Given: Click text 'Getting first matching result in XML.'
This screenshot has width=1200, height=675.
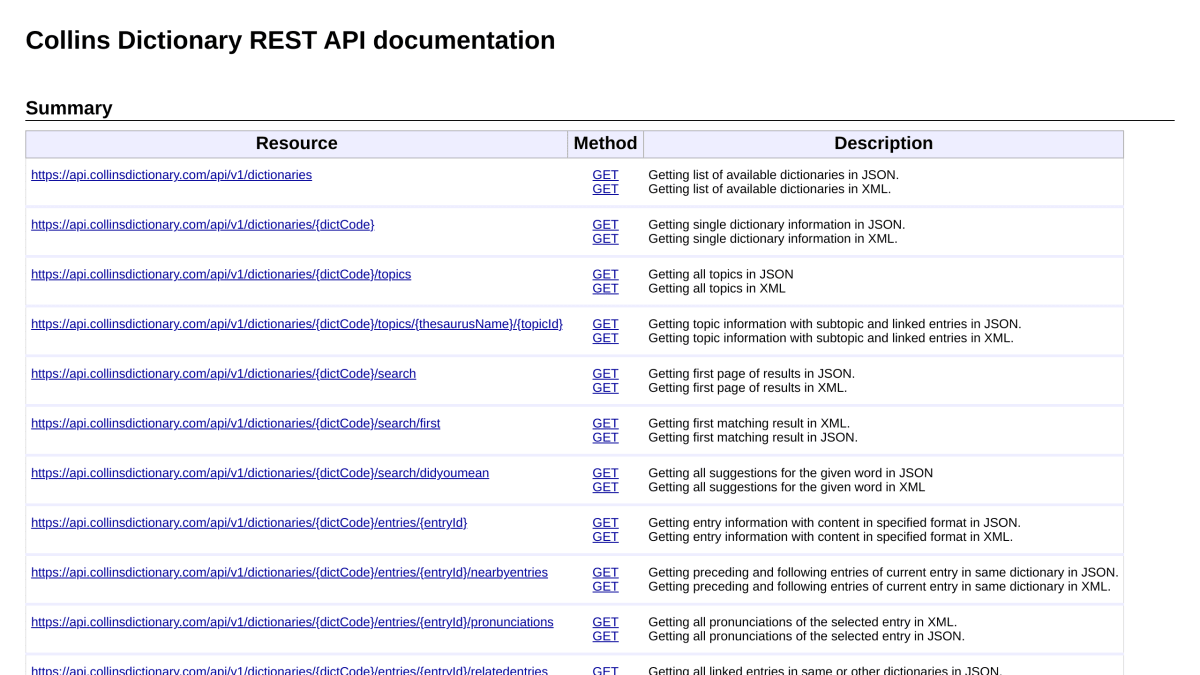Looking at the screenshot, I should (x=749, y=423).
